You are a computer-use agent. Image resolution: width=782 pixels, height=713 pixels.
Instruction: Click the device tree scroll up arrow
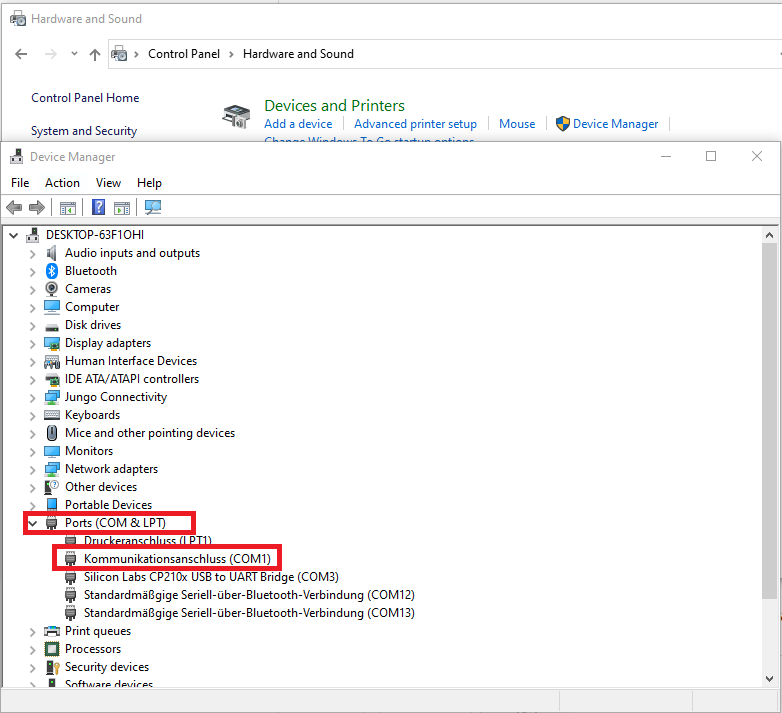click(x=769, y=235)
